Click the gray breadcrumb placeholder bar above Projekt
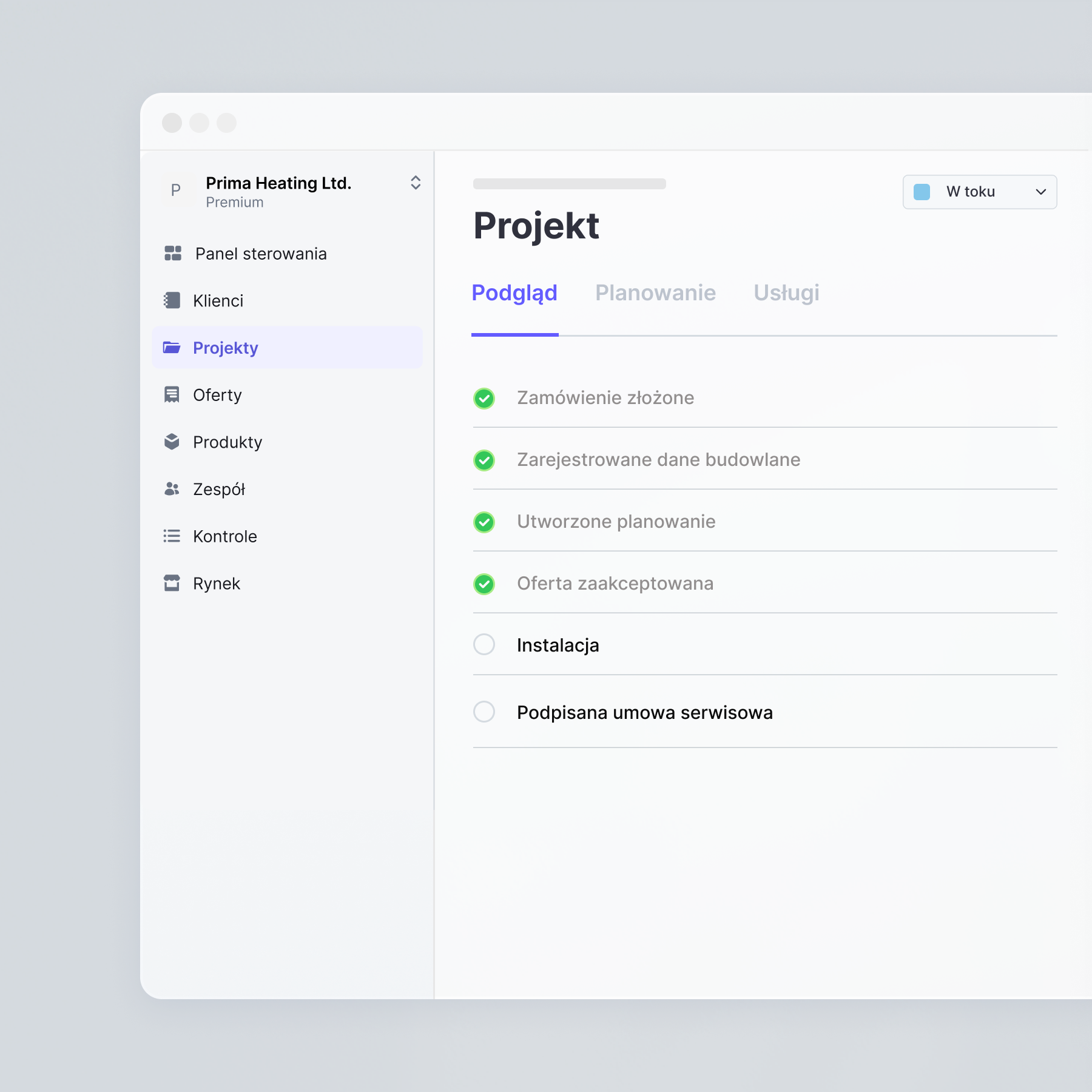The width and height of the screenshot is (1092, 1092). 570,184
